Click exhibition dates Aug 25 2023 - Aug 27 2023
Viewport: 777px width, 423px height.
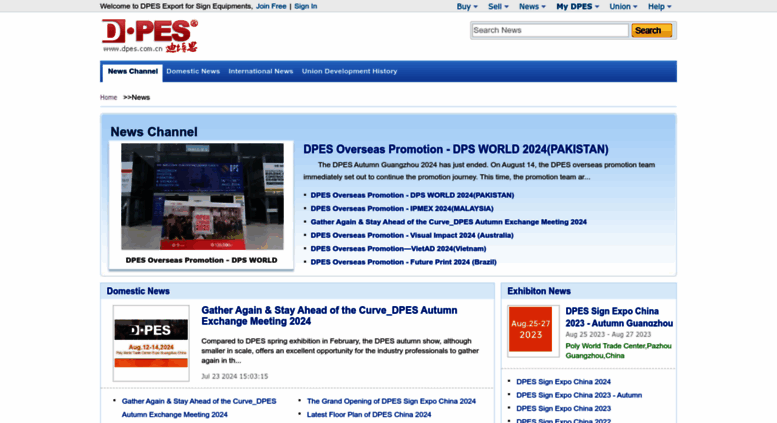(x=608, y=334)
